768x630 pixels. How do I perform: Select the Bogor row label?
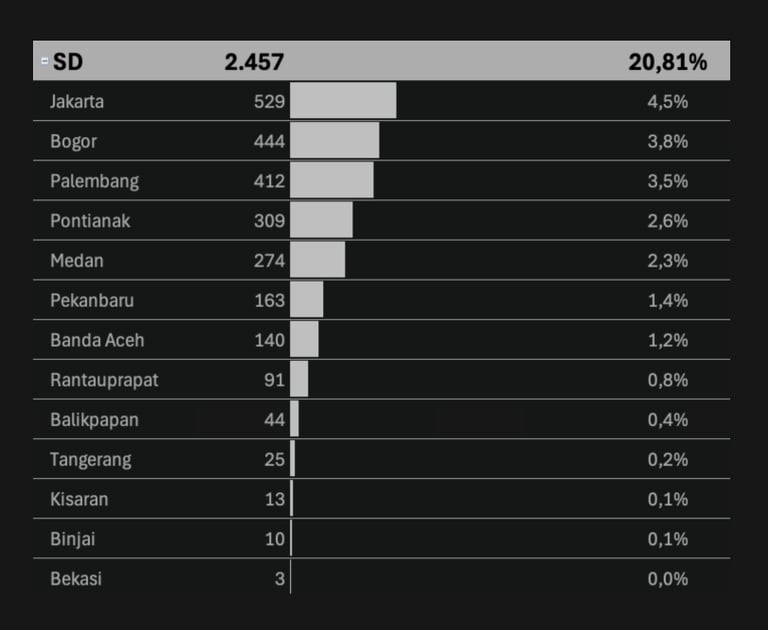coord(73,141)
